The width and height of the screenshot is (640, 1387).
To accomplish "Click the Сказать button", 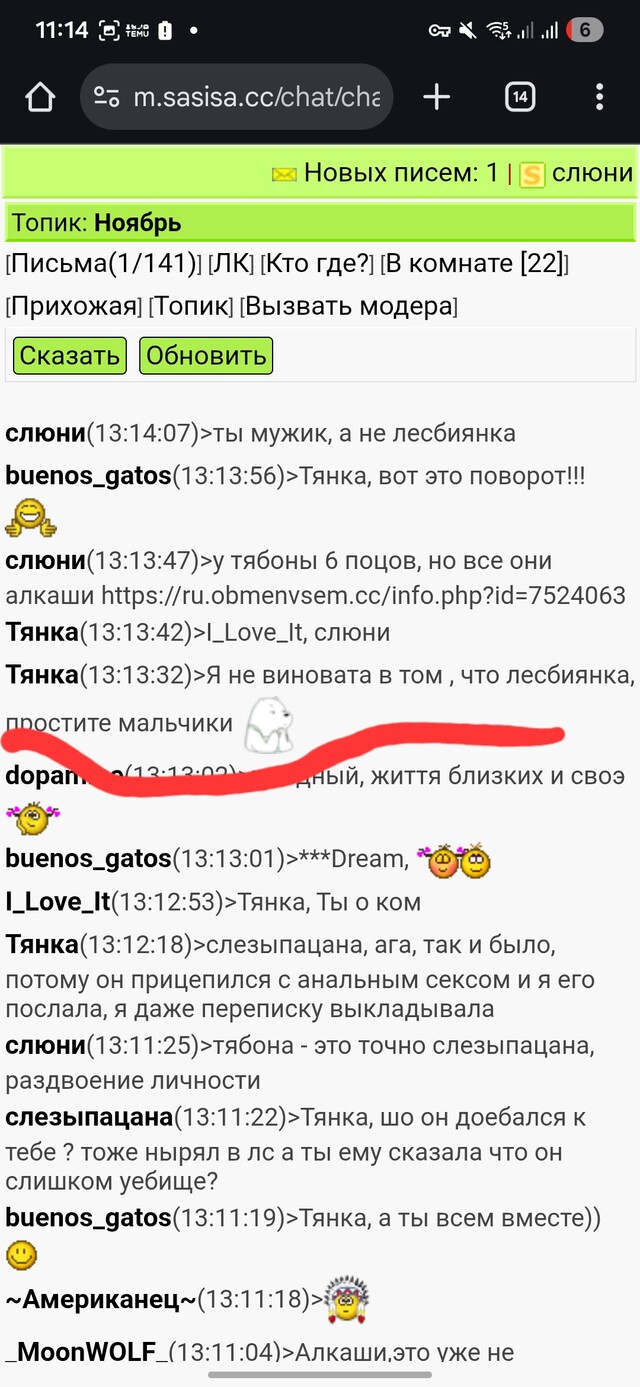I will 70,355.
